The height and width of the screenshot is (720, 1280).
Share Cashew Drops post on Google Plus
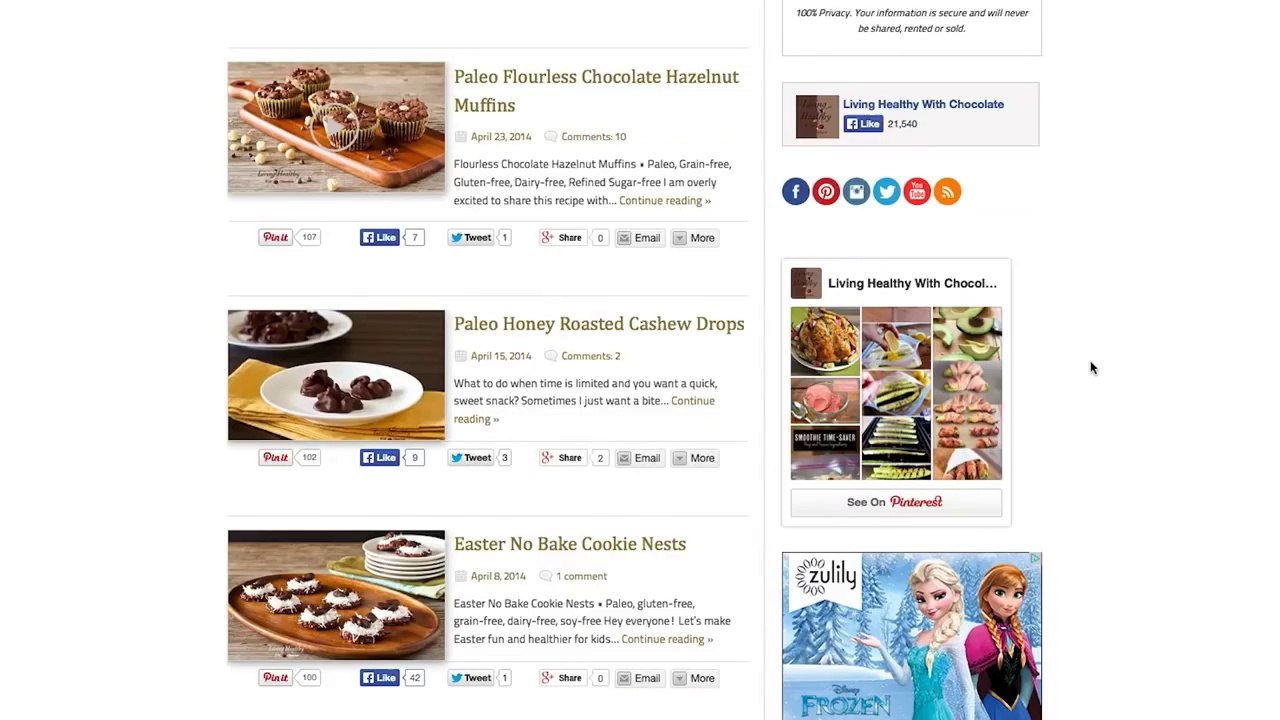pyautogui.click(x=561, y=458)
